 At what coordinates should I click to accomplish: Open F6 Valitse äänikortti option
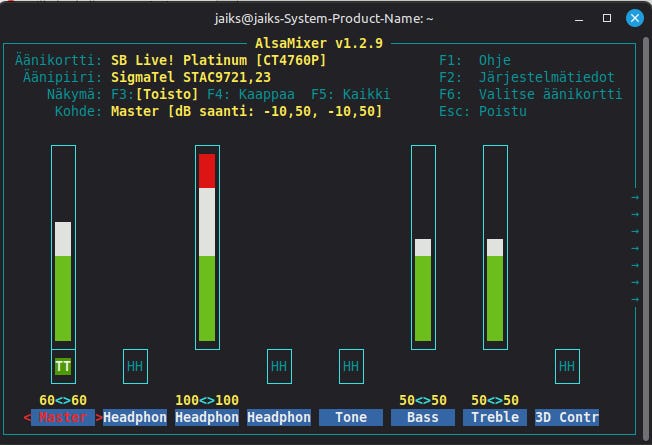531,94
